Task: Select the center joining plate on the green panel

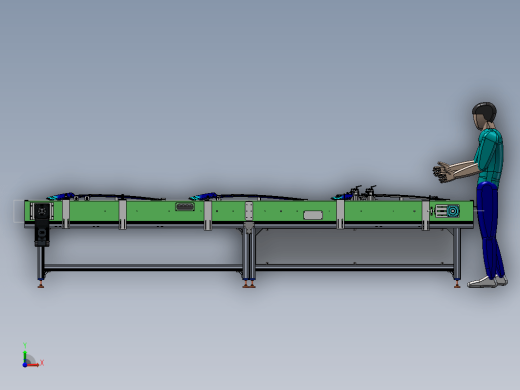Action: click(249, 211)
